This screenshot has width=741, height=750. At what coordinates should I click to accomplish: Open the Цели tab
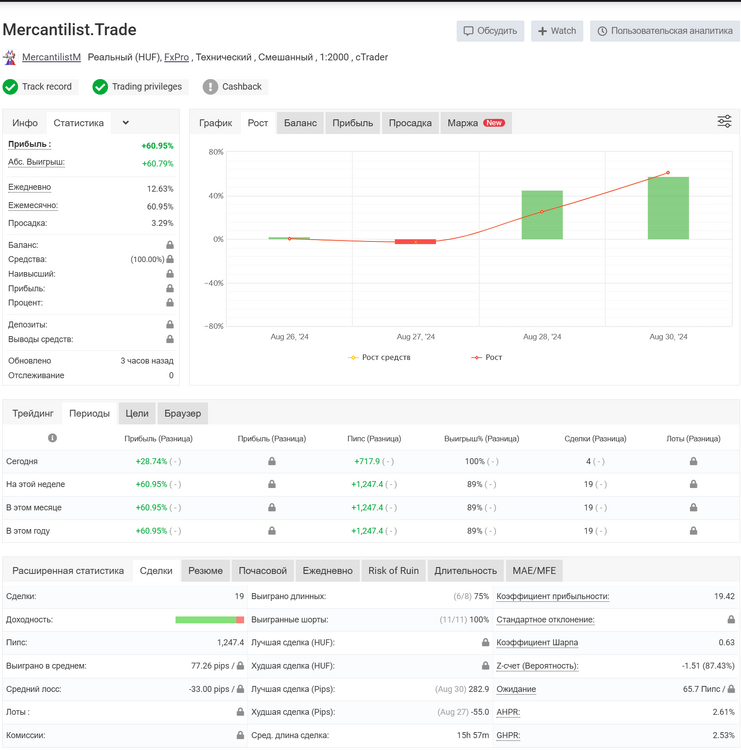[x=137, y=413]
